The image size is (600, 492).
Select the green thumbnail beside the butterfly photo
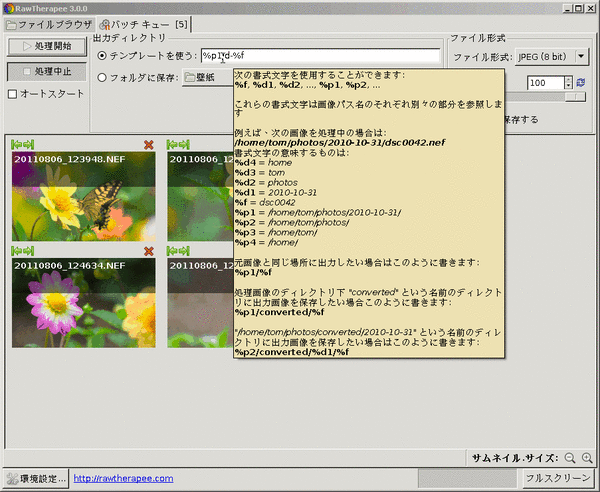pos(200,196)
